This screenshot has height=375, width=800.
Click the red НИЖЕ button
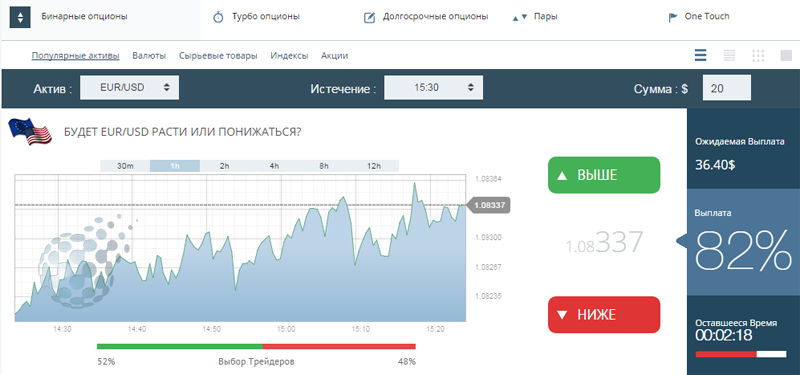(604, 315)
